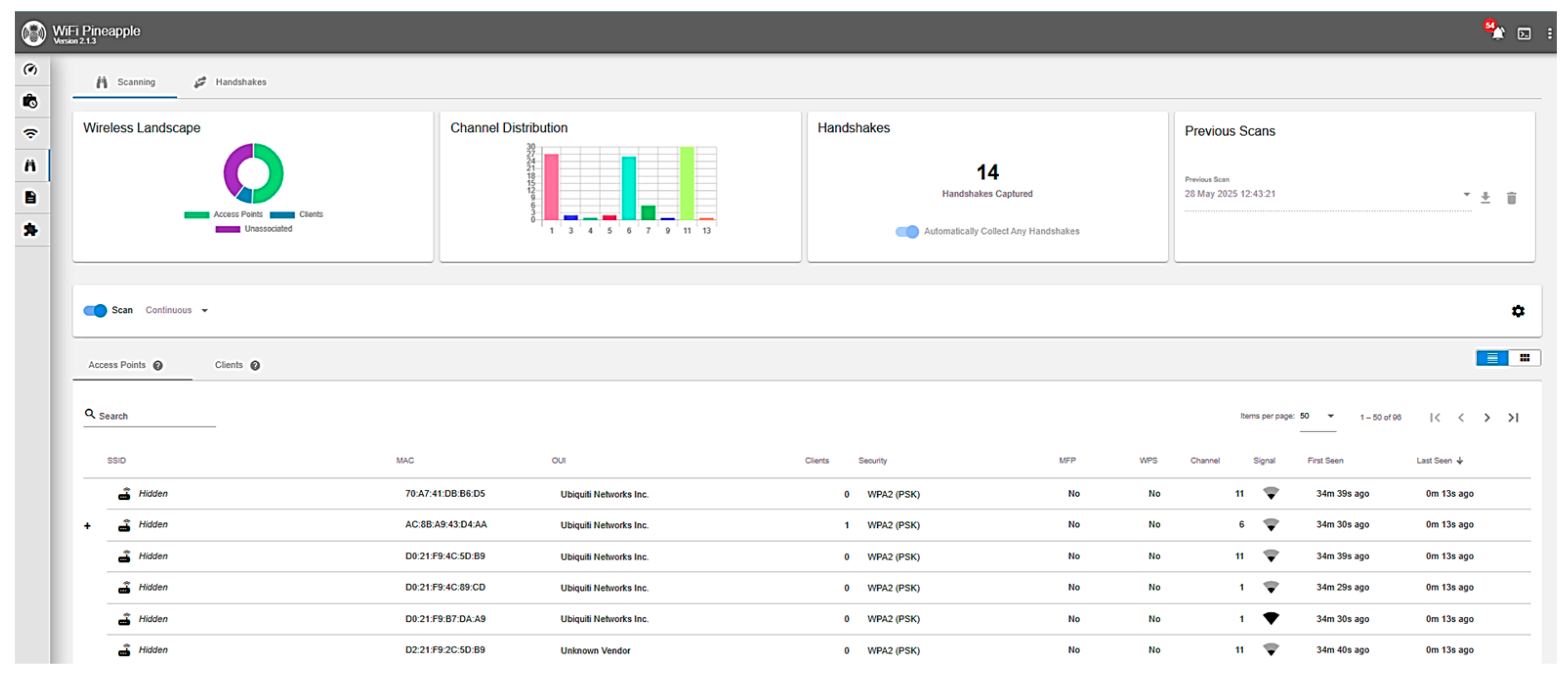Open the terminal icon in header
Image resolution: width=1568 pixels, height=675 pixels.
1524,34
